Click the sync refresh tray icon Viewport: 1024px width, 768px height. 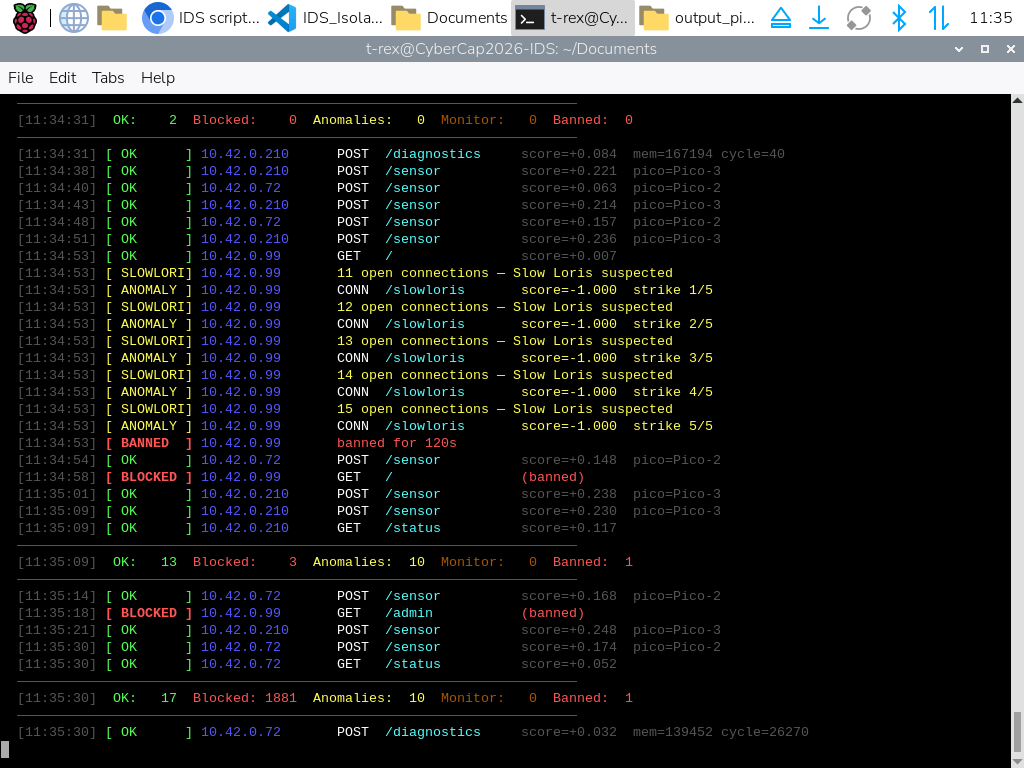859,18
